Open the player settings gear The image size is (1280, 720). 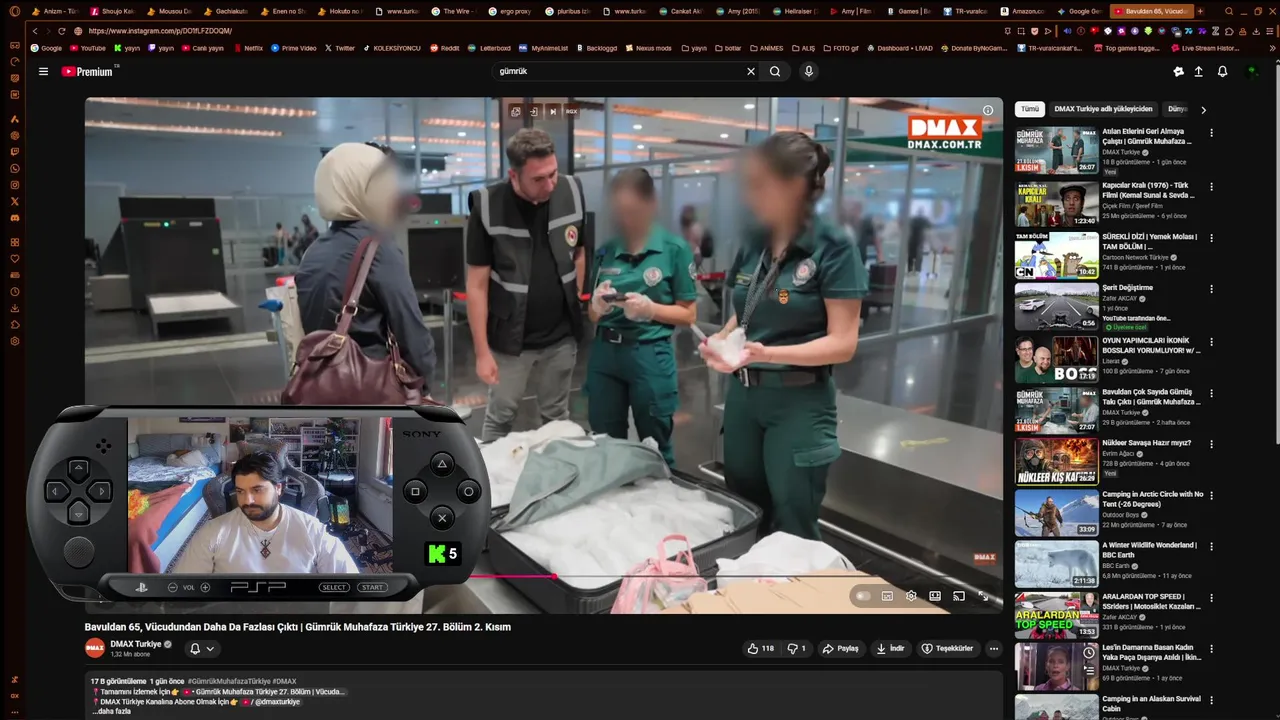pos(911,596)
